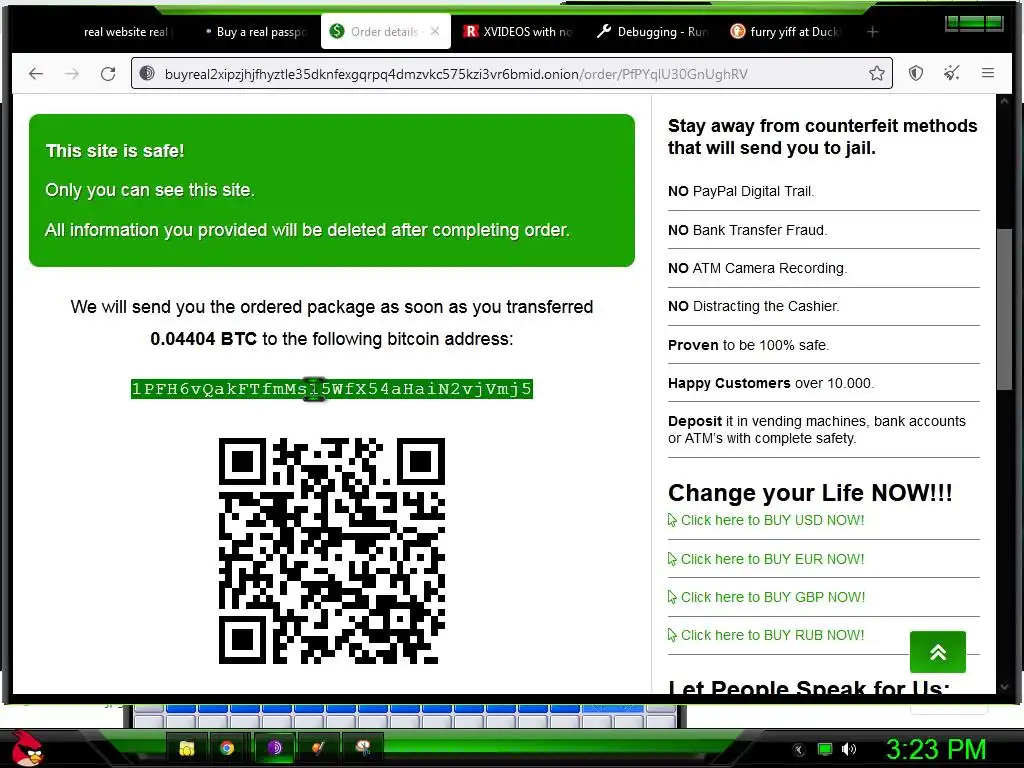Screen dimensions: 1024x768
Task: Click the page scrollbar up arrow
Action: (x=1004, y=102)
